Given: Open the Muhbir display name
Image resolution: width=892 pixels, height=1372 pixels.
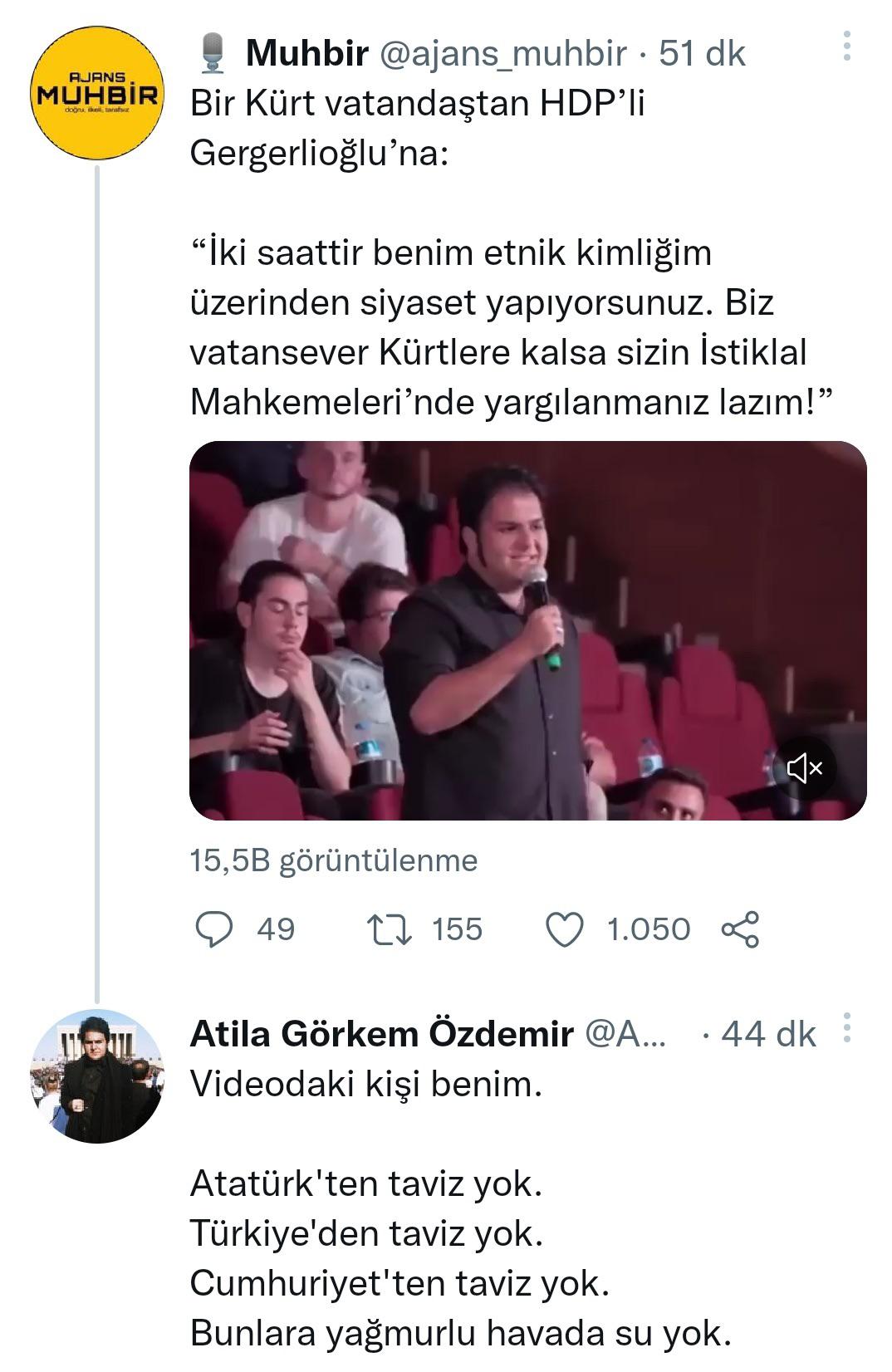Looking at the screenshot, I should pos(306,54).
